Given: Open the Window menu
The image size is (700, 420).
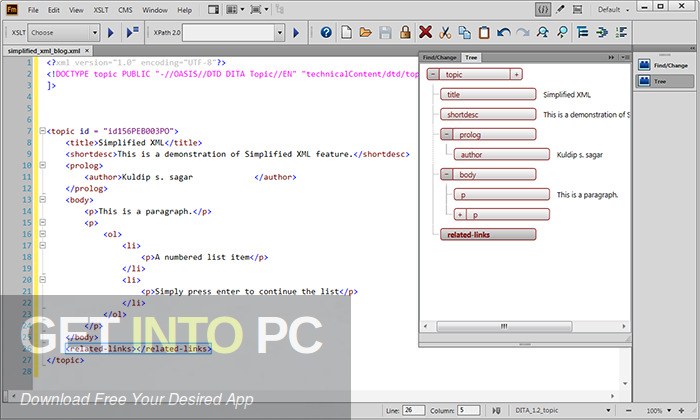Looking at the screenshot, I should (155, 10).
